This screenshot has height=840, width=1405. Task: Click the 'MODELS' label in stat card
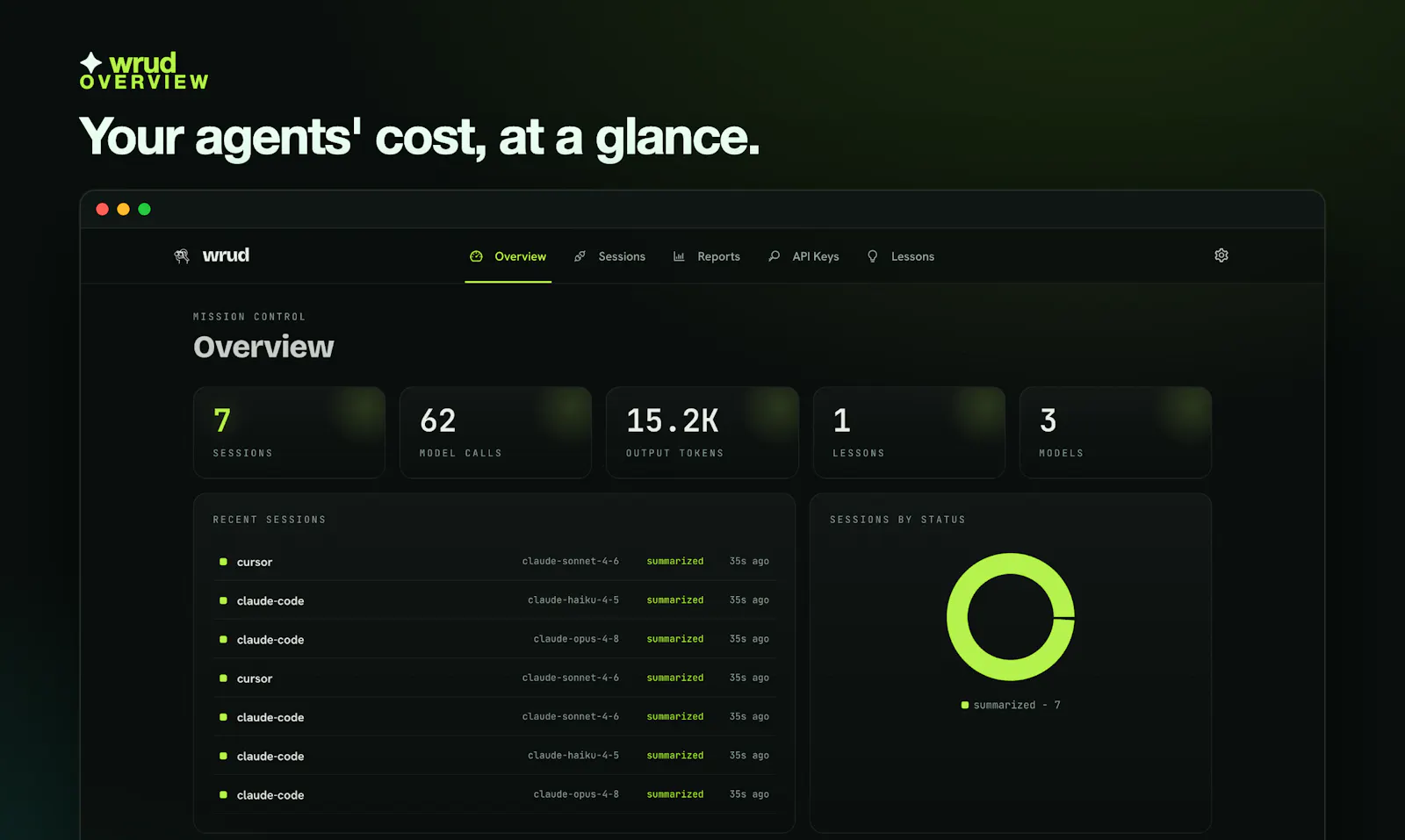pos(1061,453)
